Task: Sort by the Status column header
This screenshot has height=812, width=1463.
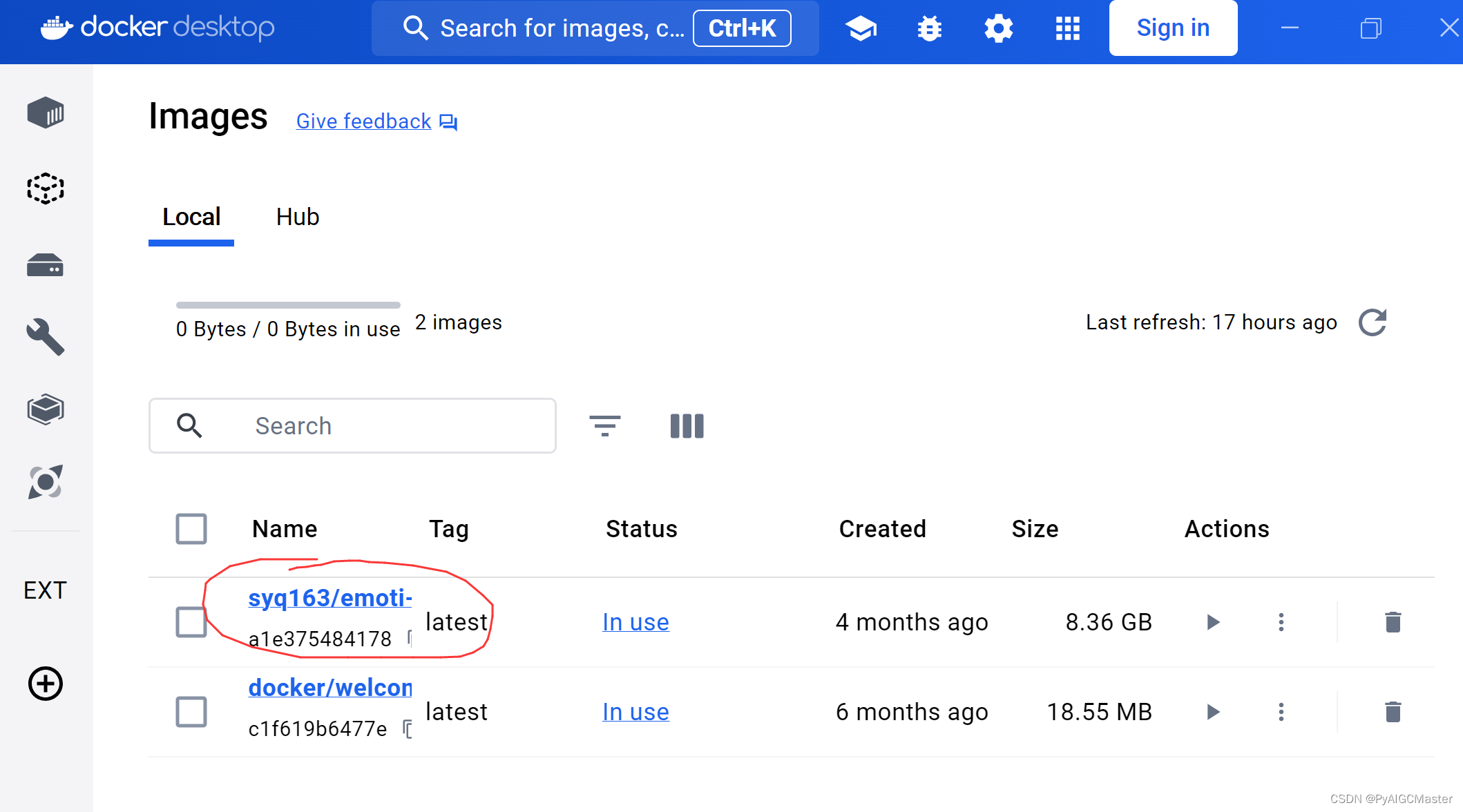Action: [x=642, y=529]
